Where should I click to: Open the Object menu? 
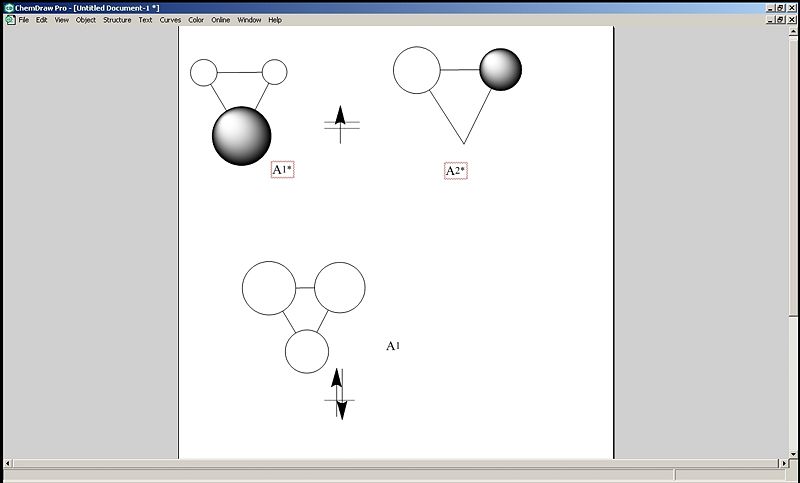[86, 20]
